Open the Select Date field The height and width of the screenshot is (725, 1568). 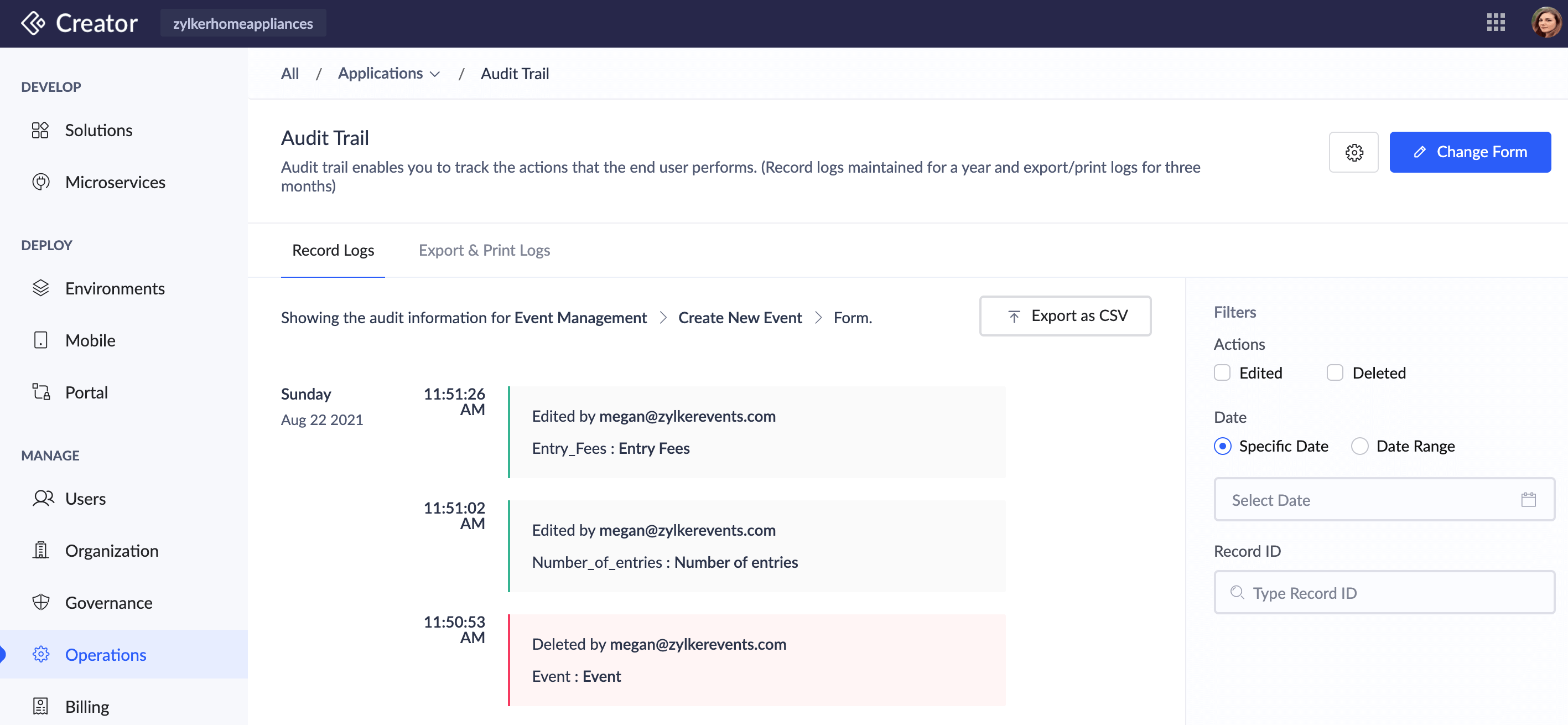[x=1384, y=500]
